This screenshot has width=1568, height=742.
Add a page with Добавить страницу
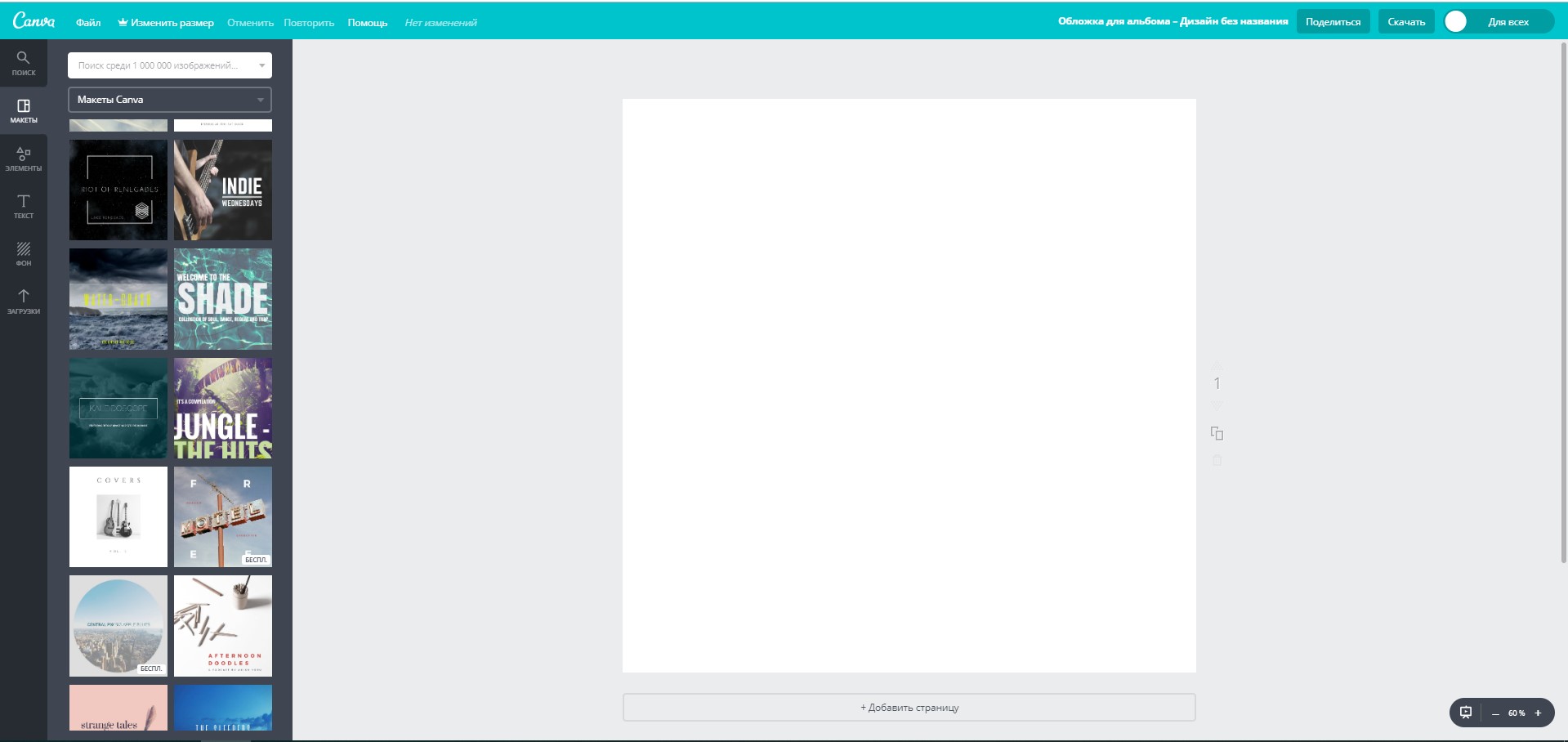point(909,708)
